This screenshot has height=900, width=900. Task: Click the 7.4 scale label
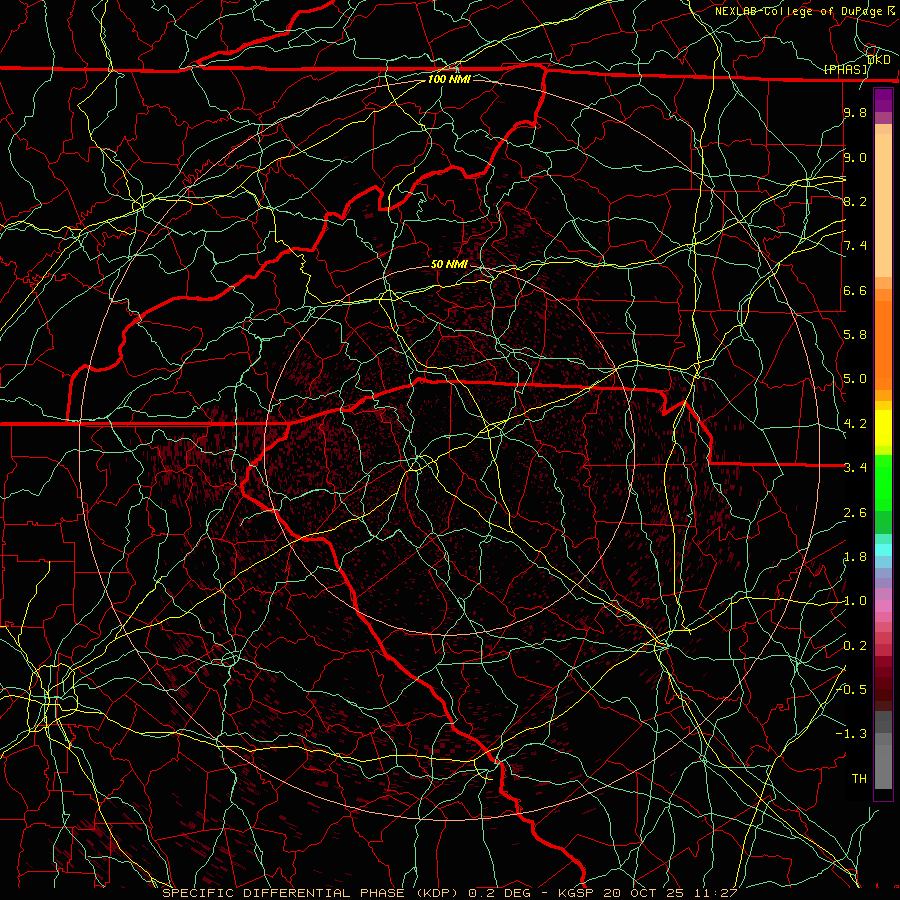click(x=855, y=246)
